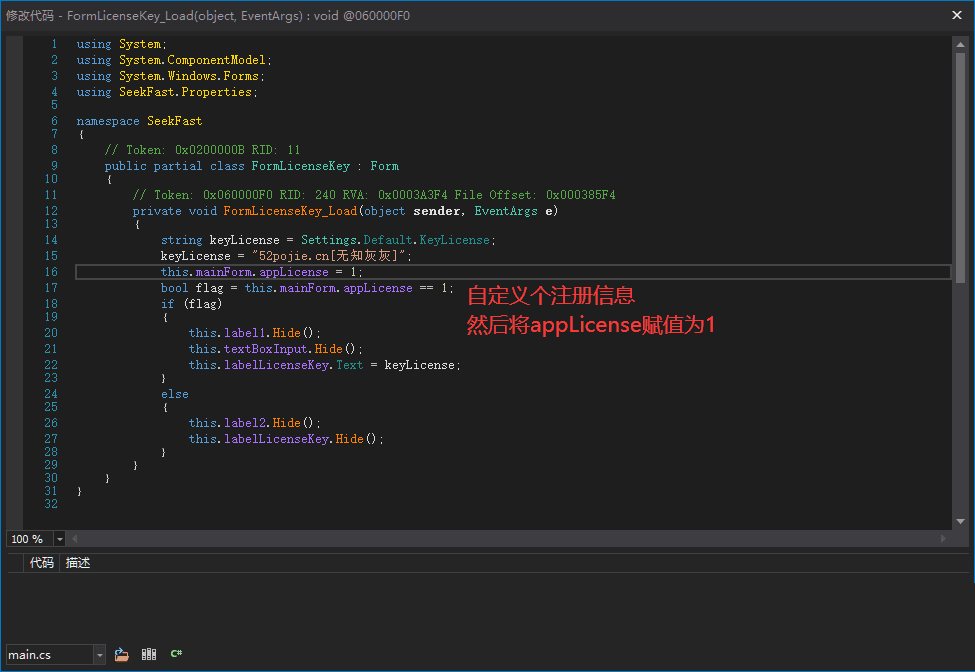Screen dimensions: 975x672
Task: Click the green C# language icon
Action: (177, 653)
